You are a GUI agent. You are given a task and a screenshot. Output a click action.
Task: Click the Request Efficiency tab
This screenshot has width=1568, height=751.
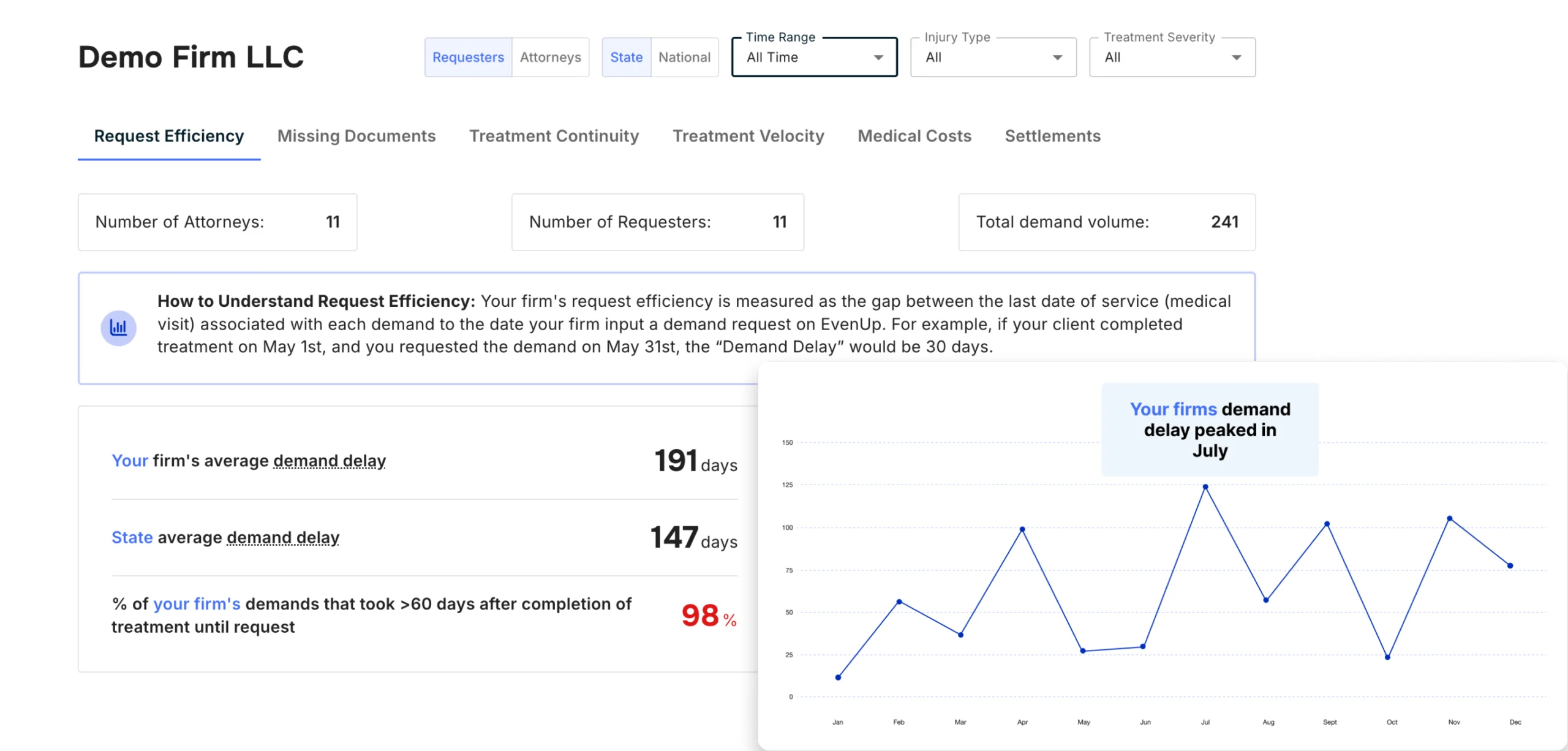[169, 136]
